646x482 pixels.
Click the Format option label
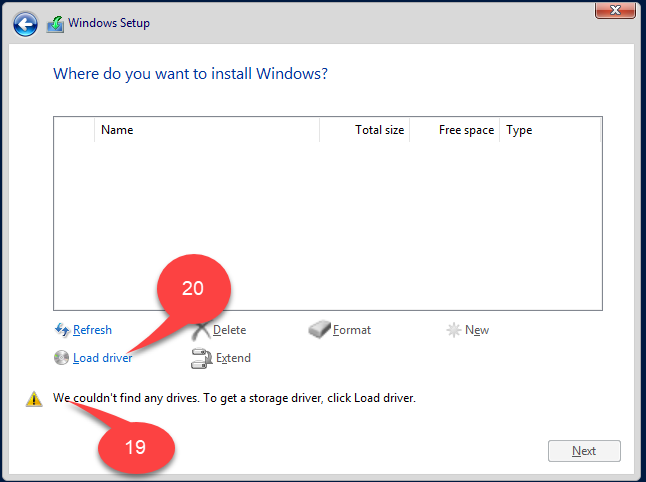point(352,330)
